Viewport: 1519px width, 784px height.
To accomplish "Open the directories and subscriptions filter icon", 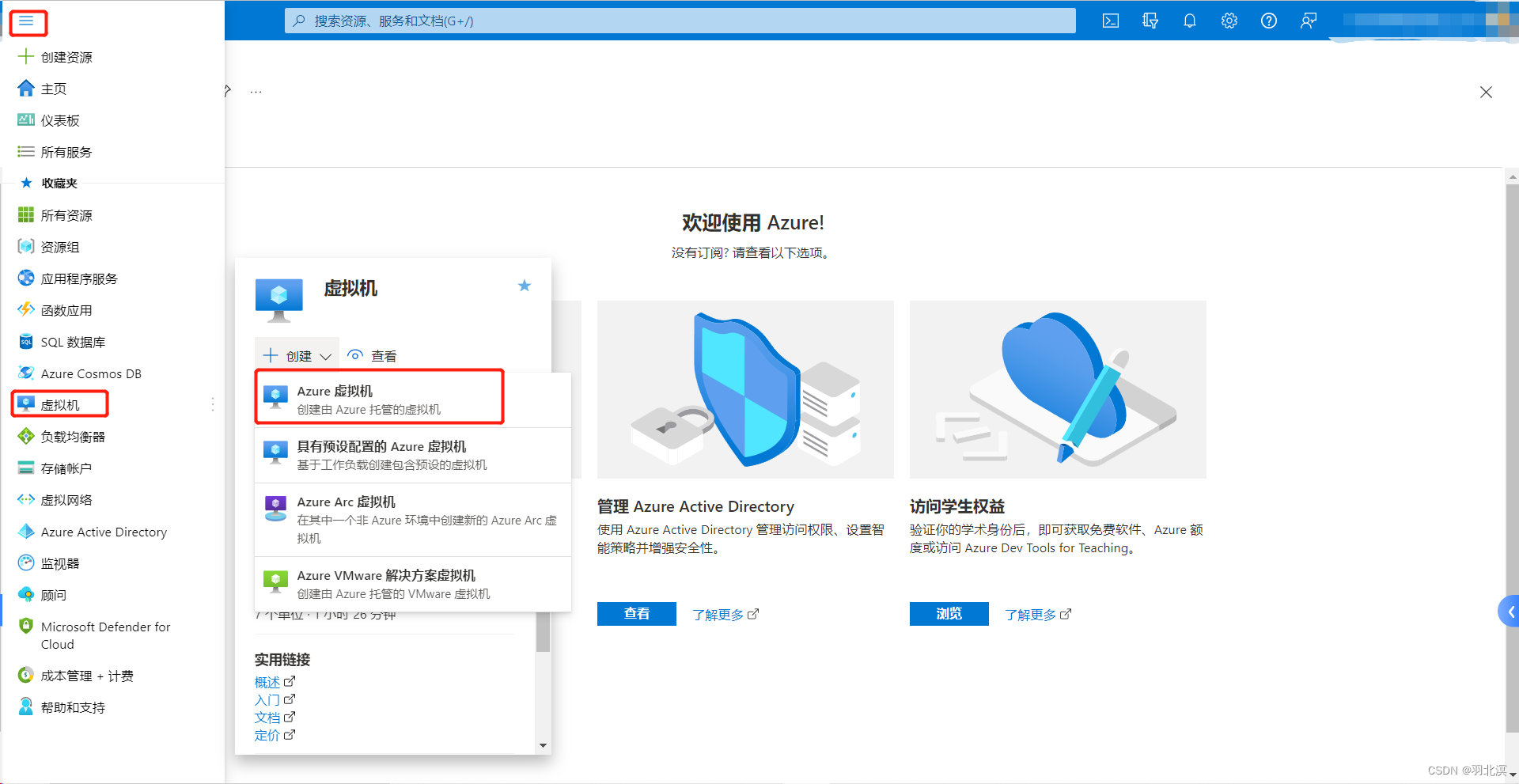I will tap(1150, 21).
